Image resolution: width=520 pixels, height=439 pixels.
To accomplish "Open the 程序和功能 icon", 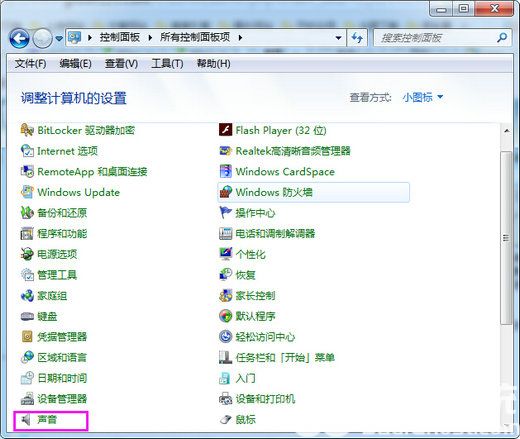I will coord(27,233).
